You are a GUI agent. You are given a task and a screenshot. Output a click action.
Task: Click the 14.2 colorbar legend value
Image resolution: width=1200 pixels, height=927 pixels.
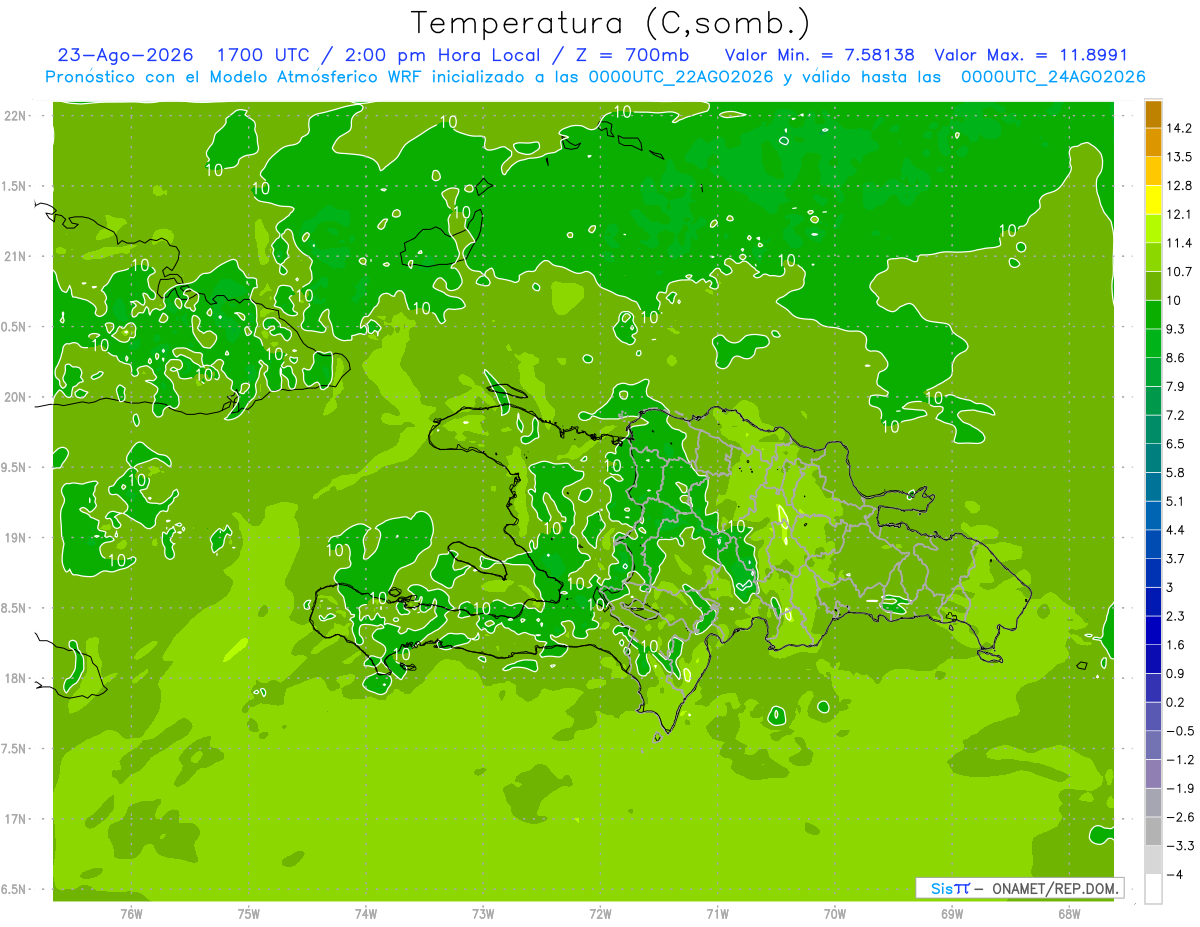click(x=1178, y=128)
